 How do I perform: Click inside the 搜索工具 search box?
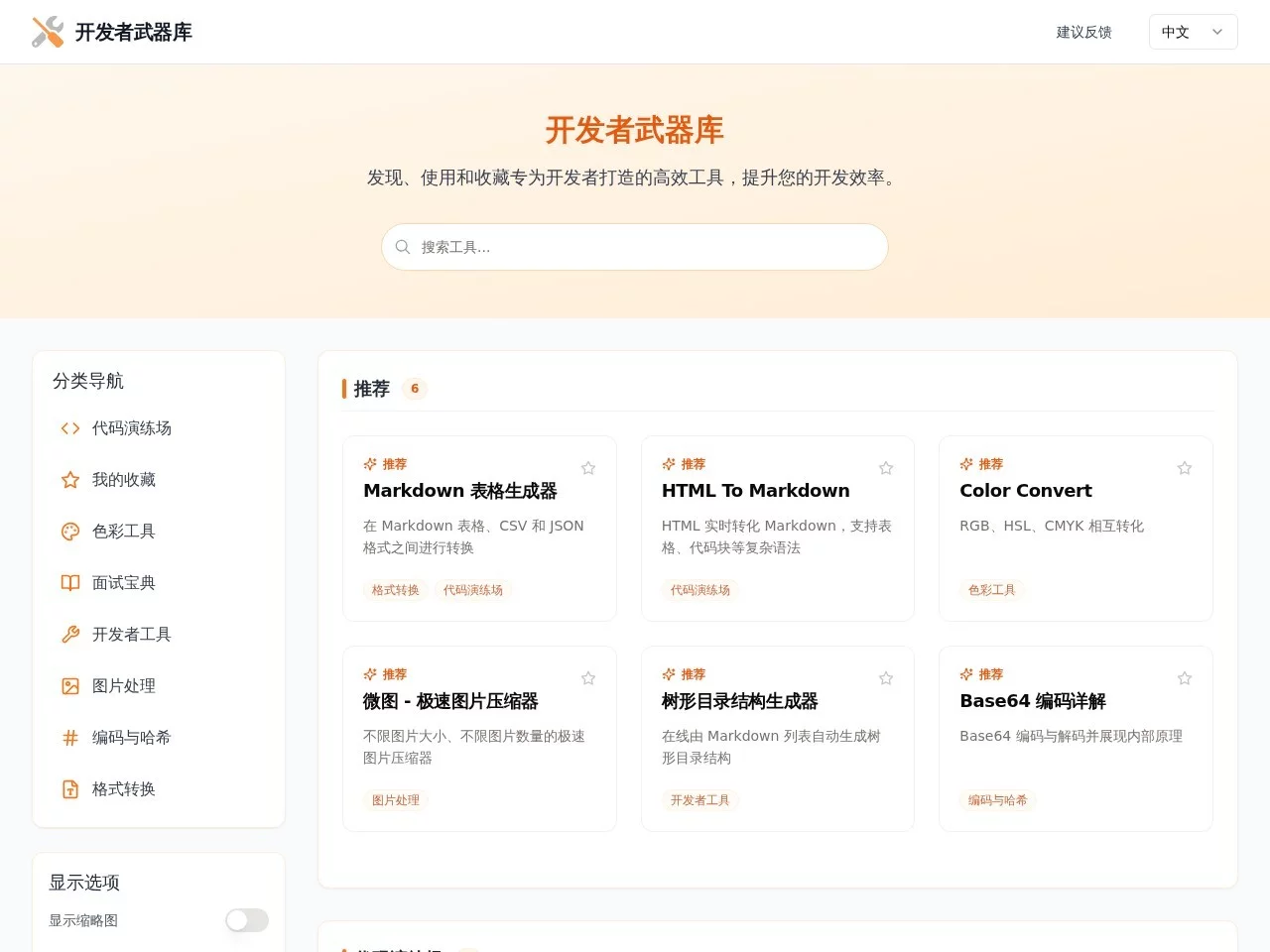pos(635,246)
